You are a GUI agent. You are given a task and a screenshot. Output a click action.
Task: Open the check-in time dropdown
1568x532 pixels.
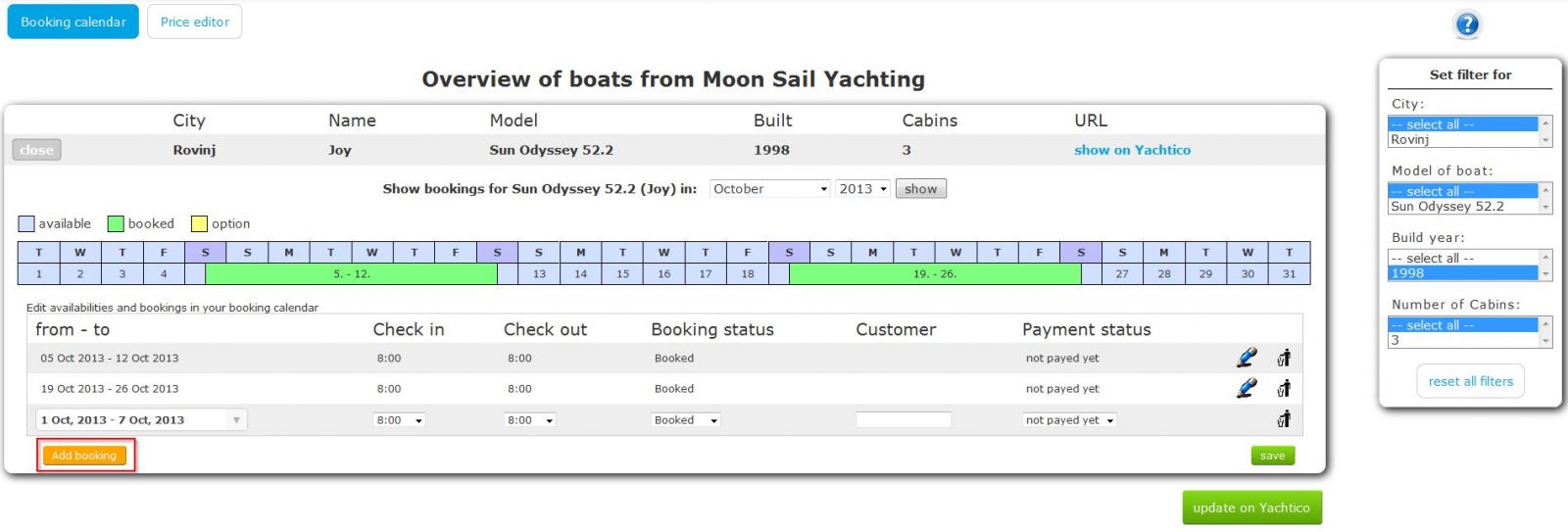pyautogui.click(x=399, y=420)
